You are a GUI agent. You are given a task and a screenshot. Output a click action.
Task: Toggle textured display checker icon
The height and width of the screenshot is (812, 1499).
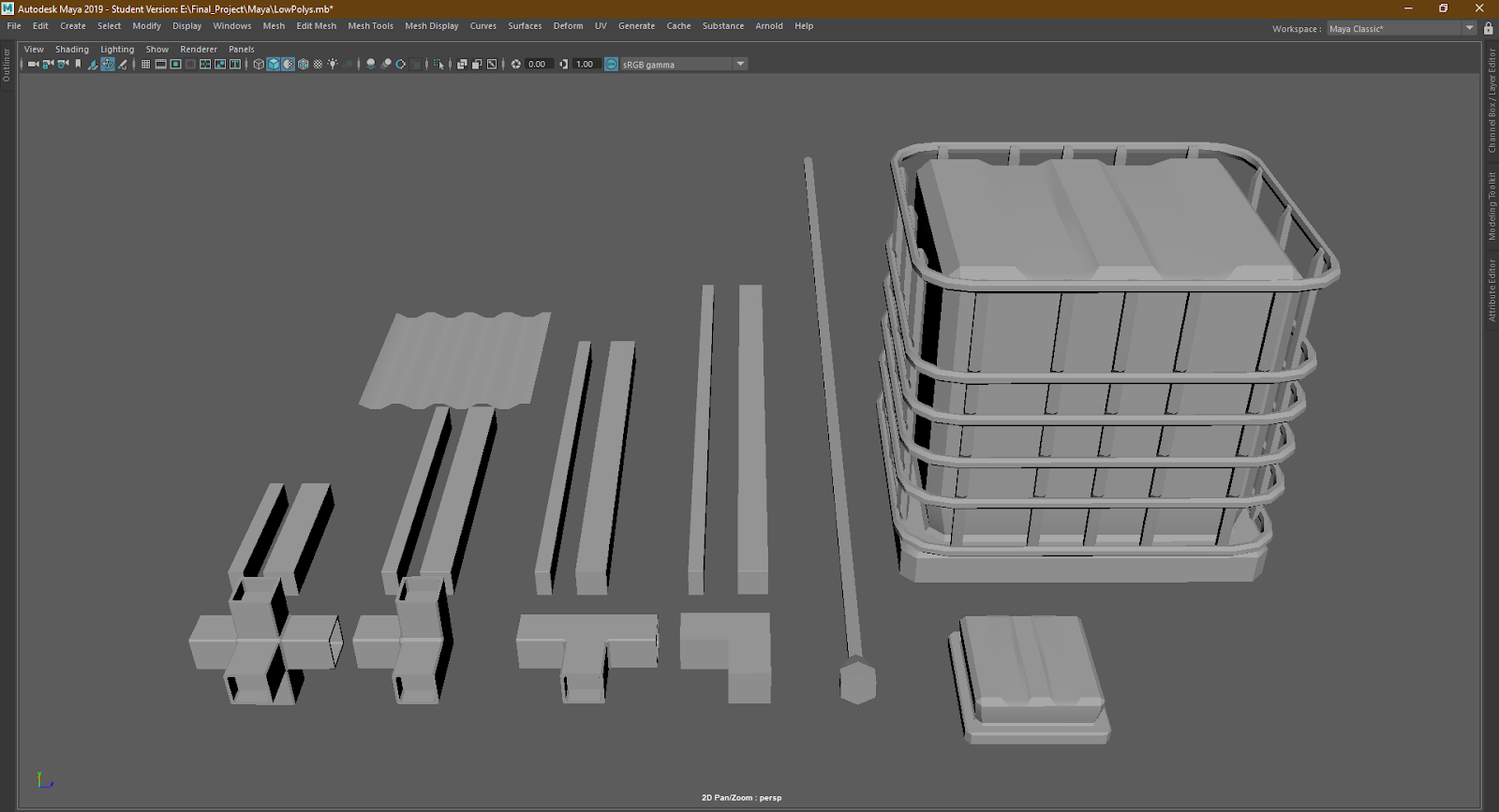click(x=318, y=65)
